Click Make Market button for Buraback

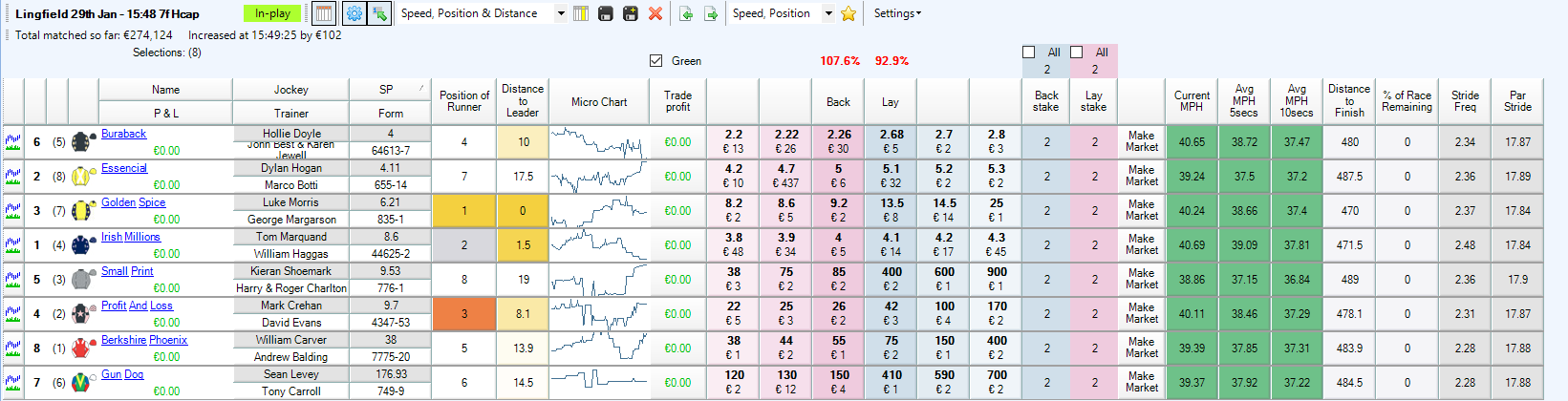click(x=1142, y=141)
